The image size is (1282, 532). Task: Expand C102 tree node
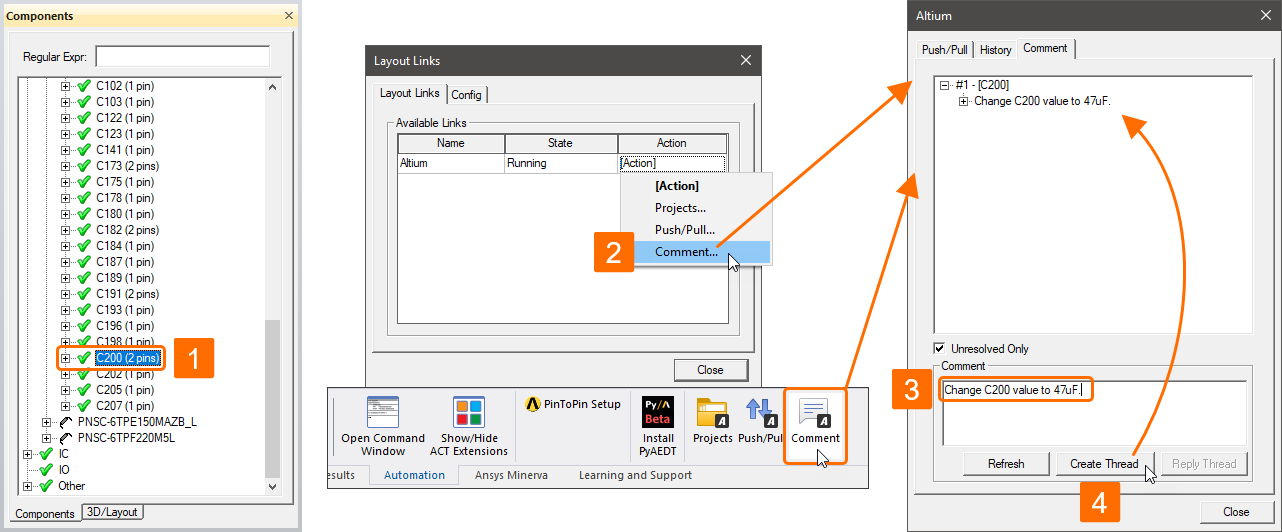coord(66,86)
